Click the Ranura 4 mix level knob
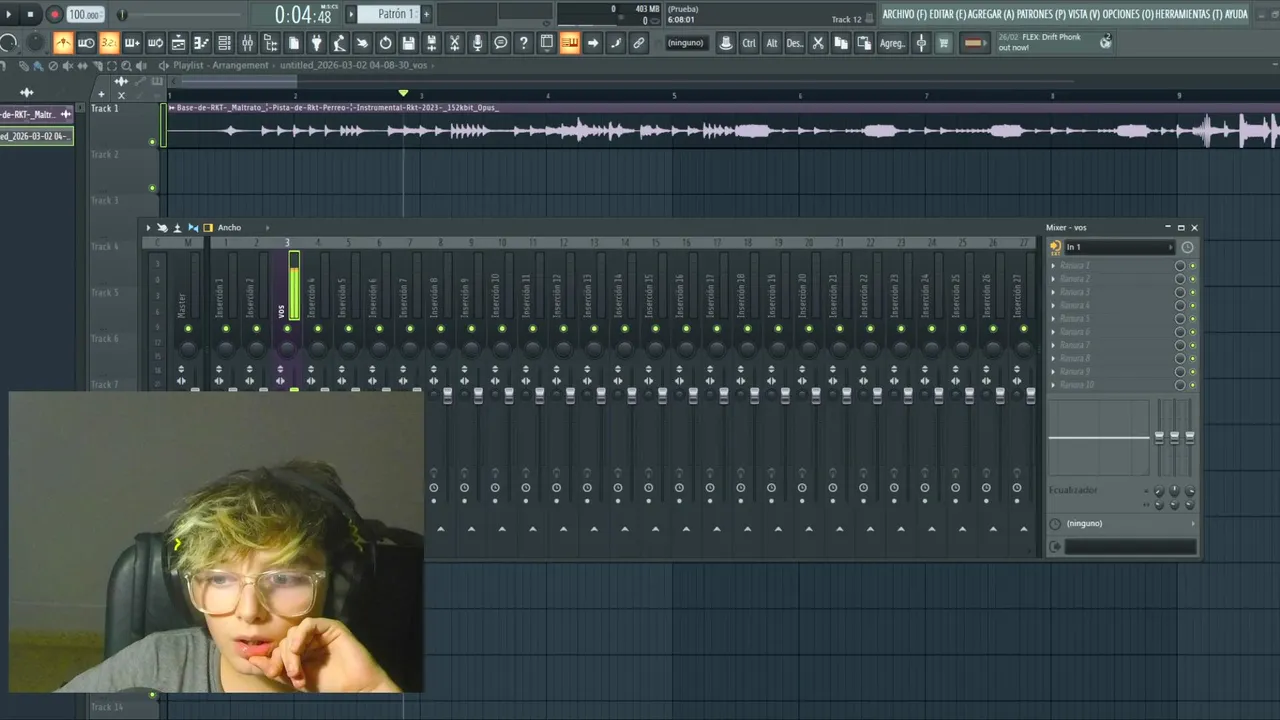 point(1180,306)
